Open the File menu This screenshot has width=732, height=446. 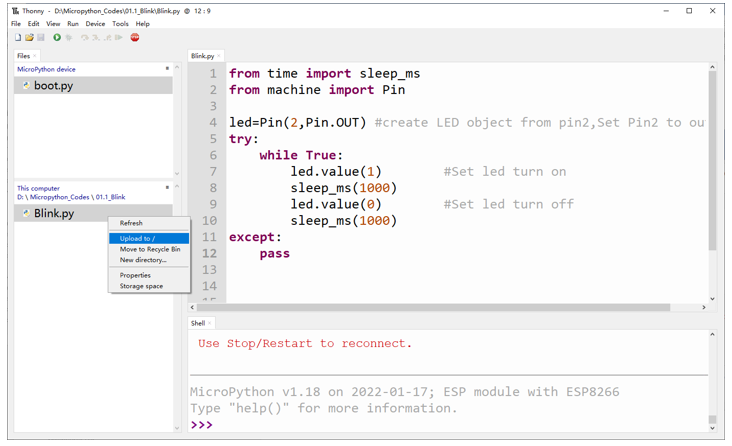pos(16,23)
